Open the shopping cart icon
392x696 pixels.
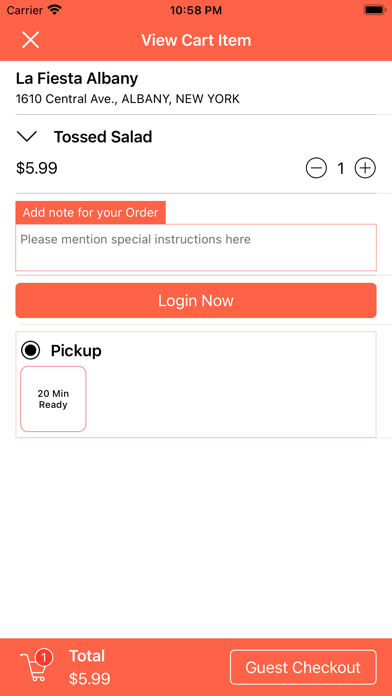pyautogui.click(x=34, y=668)
